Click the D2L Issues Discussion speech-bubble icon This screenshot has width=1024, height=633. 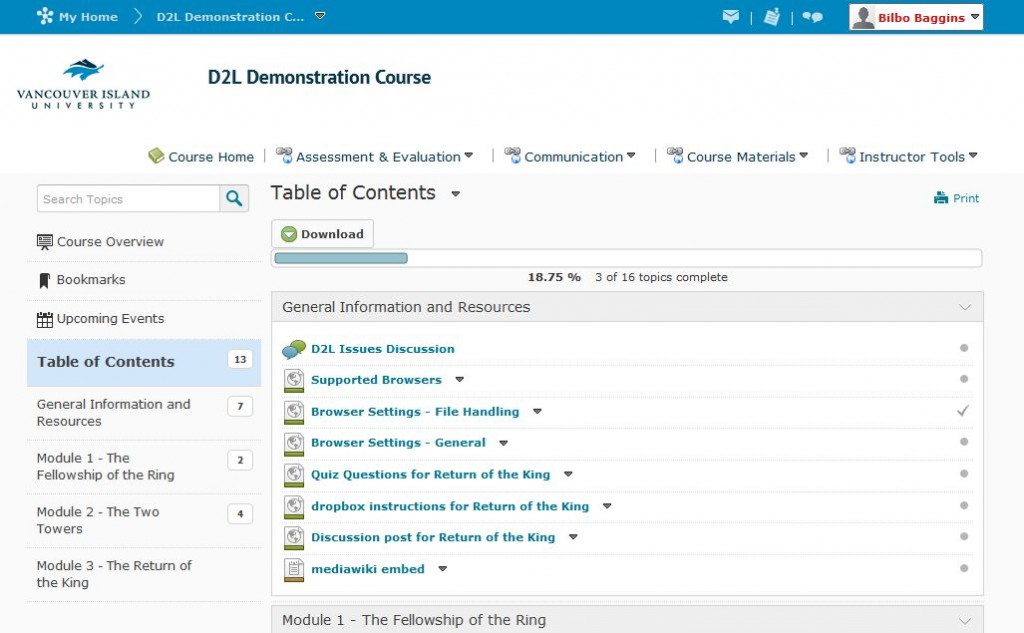pyautogui.click(x=294, y=349)
